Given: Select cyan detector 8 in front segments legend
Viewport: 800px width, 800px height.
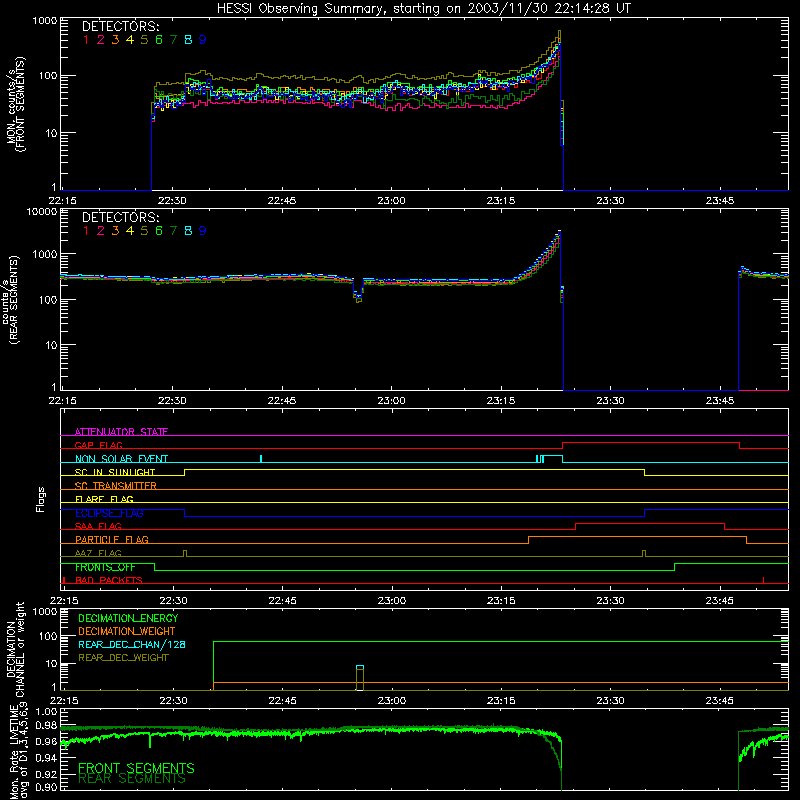Looking at the screenshot, I should coord(188,39).
